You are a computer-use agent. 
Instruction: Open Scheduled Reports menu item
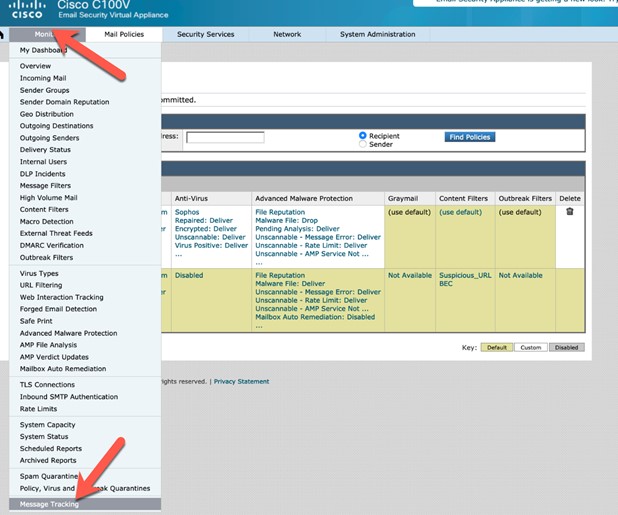(51, 448)
